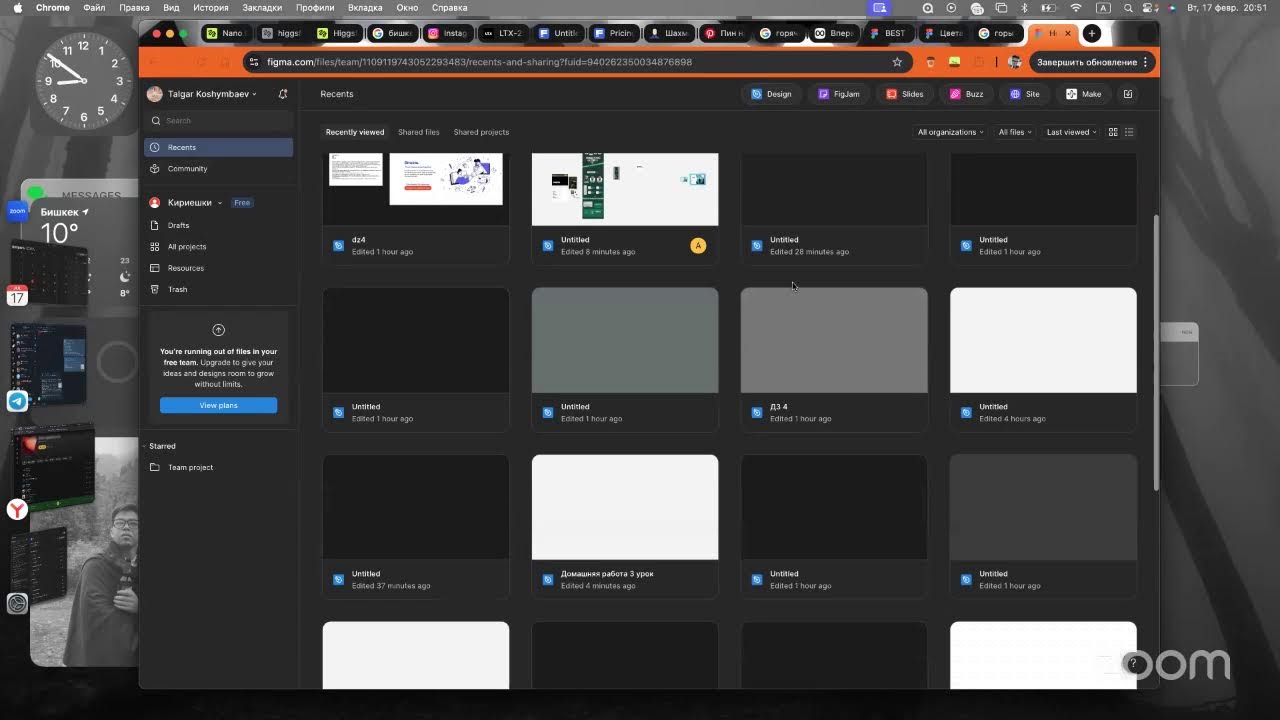Open a new Chrome tab with plus button
The width and height of the screenshot is (1280, 720).
[x=1092, y=33]
